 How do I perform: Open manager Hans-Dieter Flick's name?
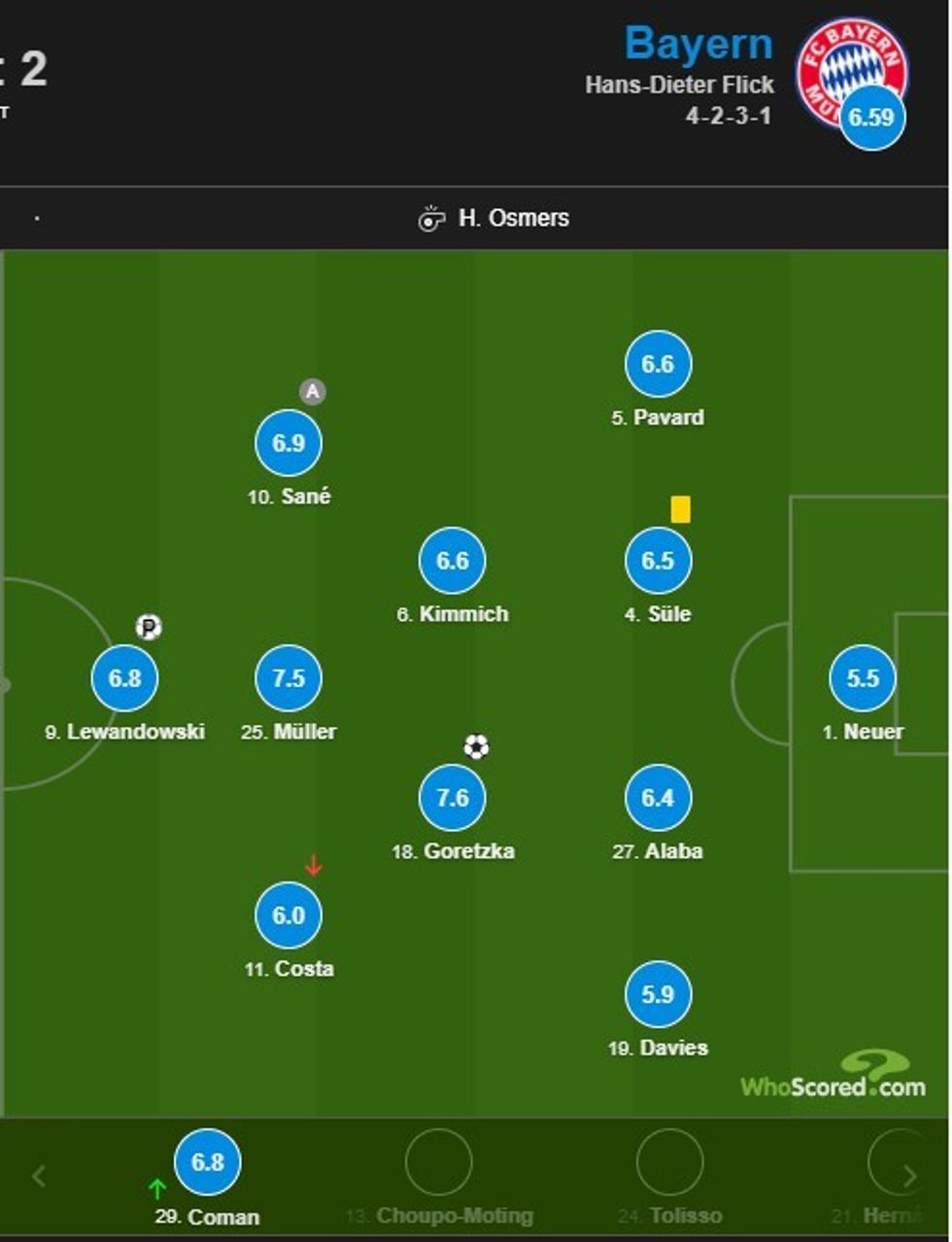pyautogui.click(x=679, y=86)
